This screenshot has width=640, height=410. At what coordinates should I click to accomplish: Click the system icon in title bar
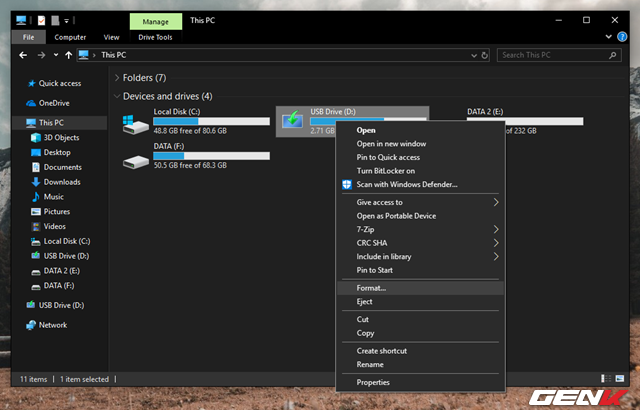click(x=21, y=20)
